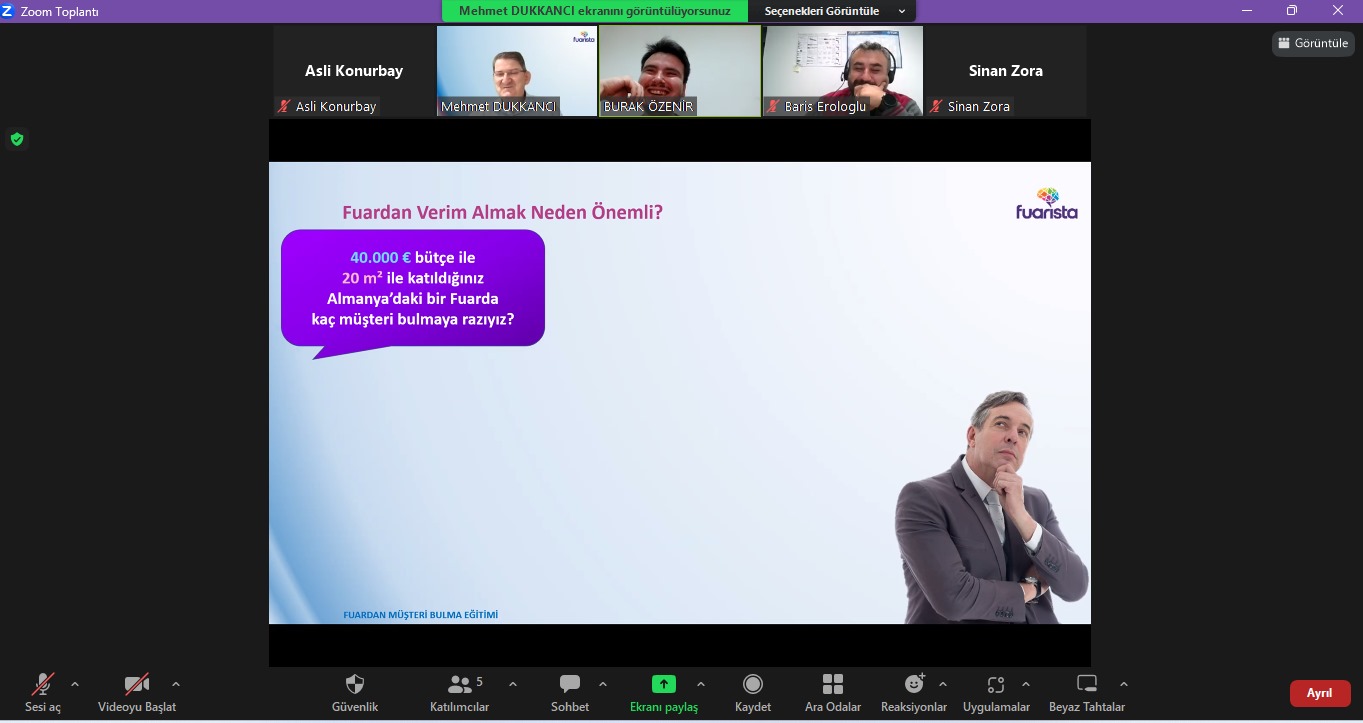Viewport: 1363px width, 723px height.
Task: Leave meeting with the red Ayrıl button
Action: [x=1320, y=693]
